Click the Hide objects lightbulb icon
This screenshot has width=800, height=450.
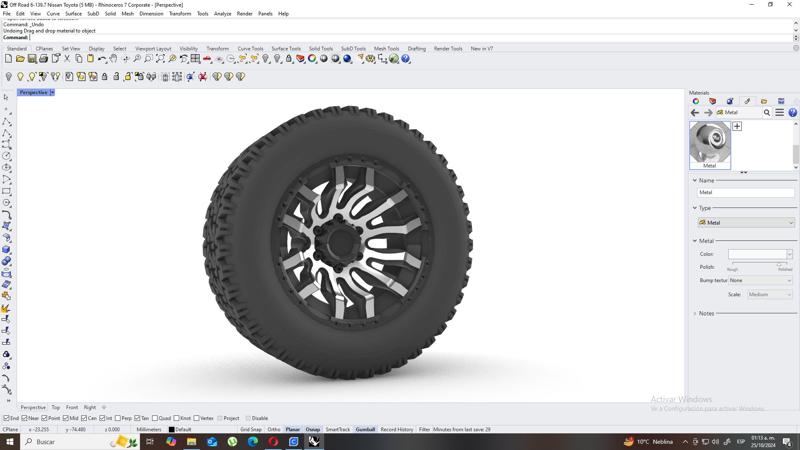point(8,77)
